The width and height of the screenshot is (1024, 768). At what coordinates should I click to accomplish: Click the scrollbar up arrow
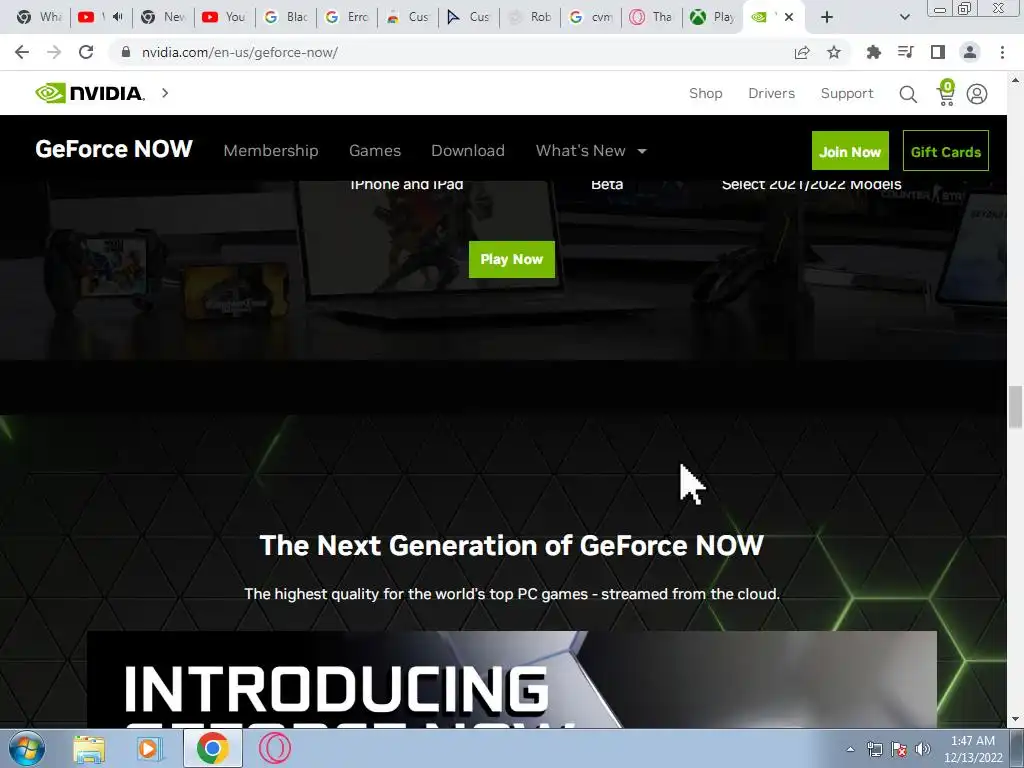[1015, 80]
